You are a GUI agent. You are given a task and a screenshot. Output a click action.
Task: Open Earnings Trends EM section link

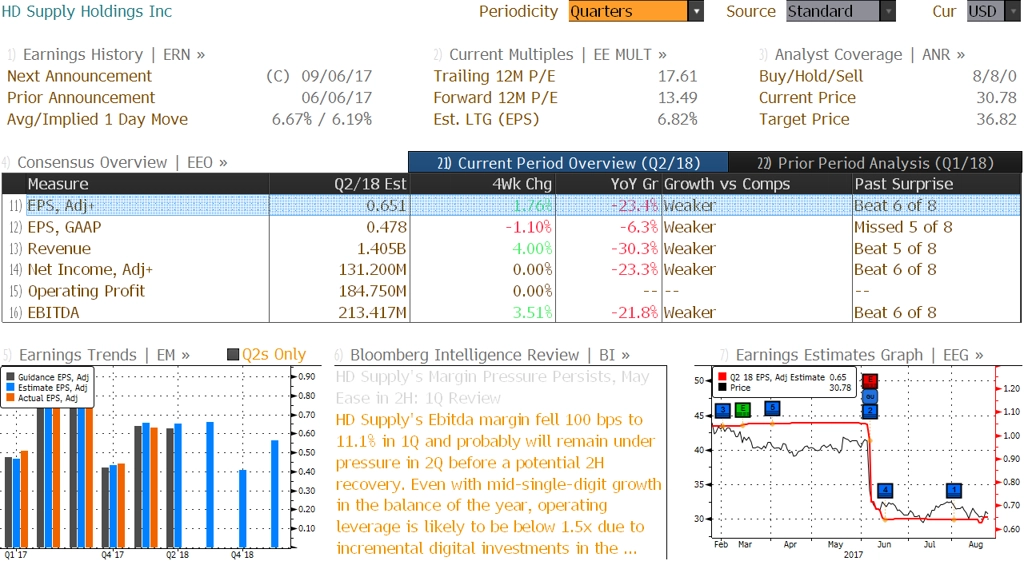pos(97,355)
